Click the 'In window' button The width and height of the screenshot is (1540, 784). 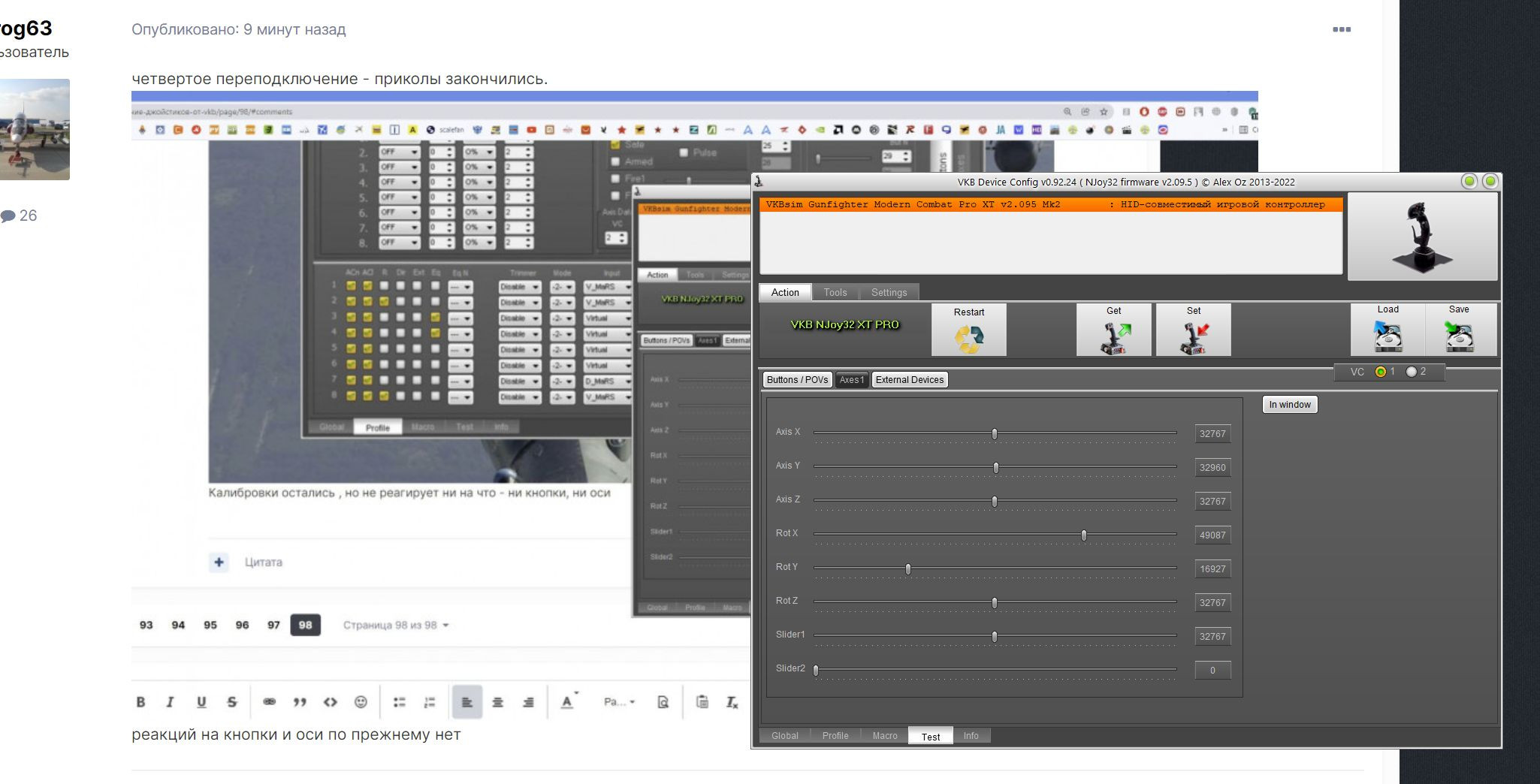coord(1290,405)
